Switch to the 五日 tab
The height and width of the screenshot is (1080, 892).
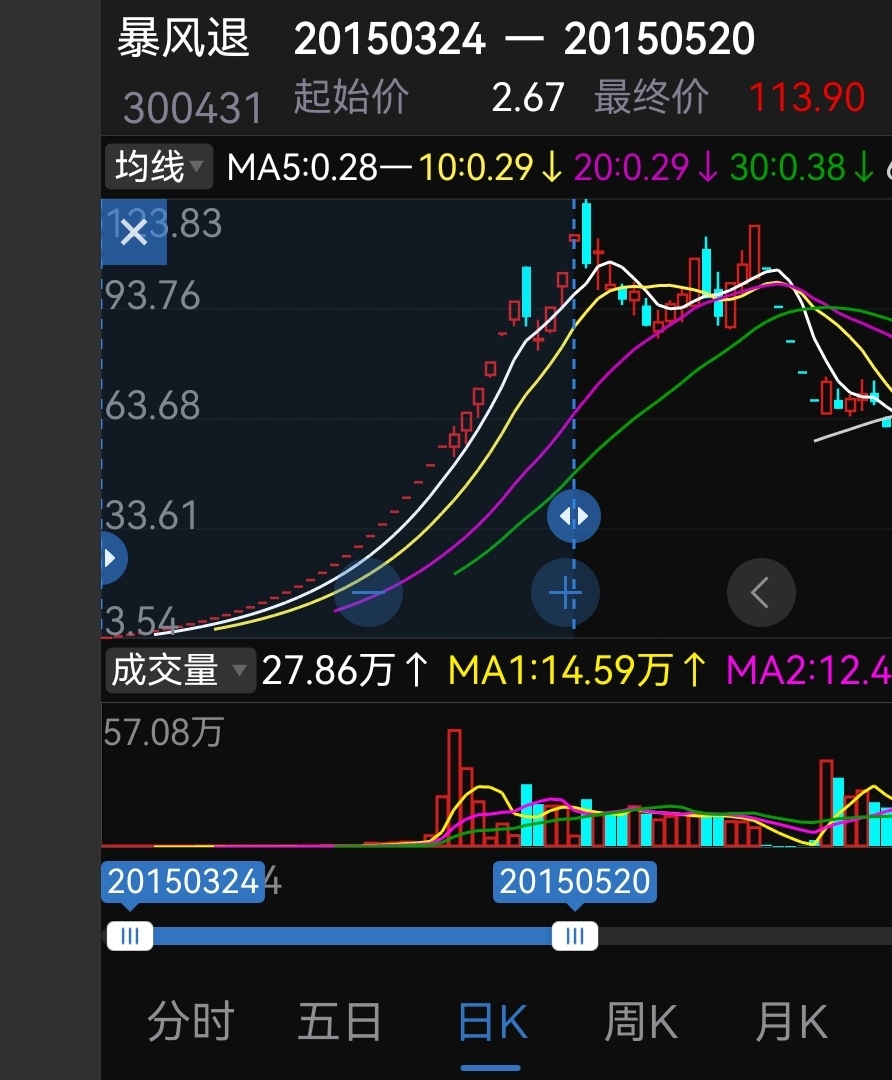coord(340,1021)
